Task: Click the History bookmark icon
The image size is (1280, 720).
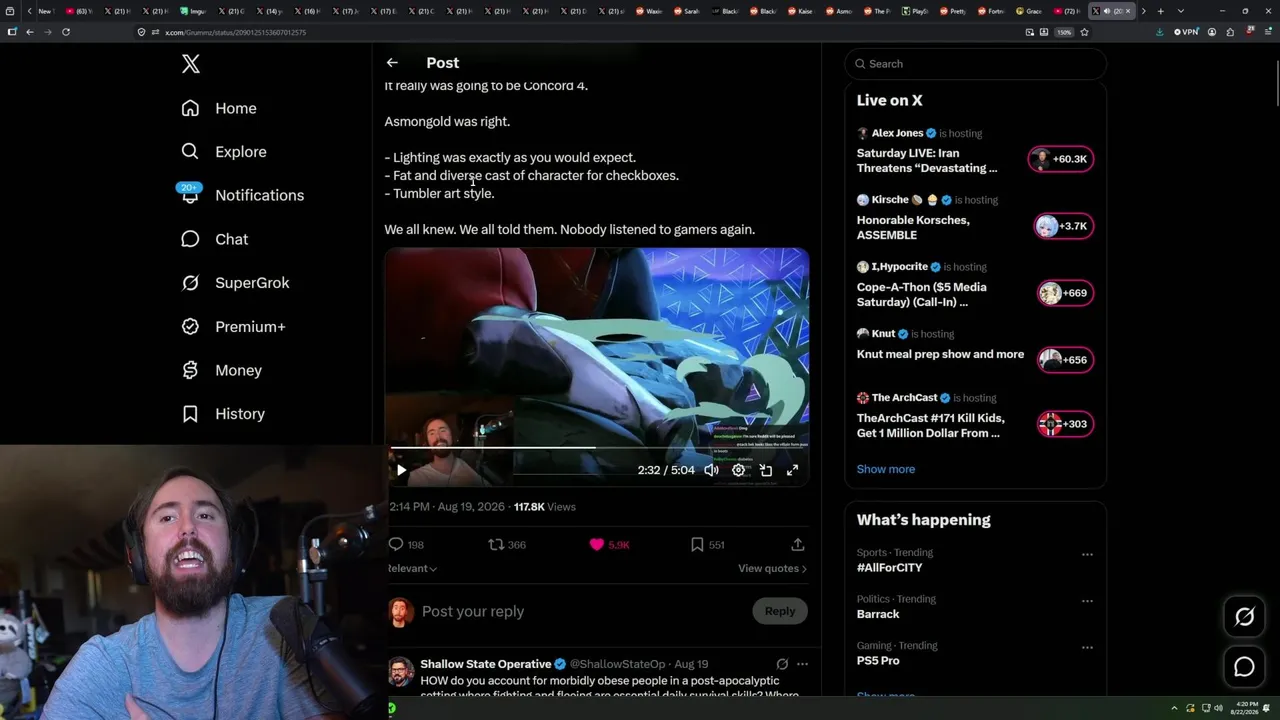Action: [190, 414]
